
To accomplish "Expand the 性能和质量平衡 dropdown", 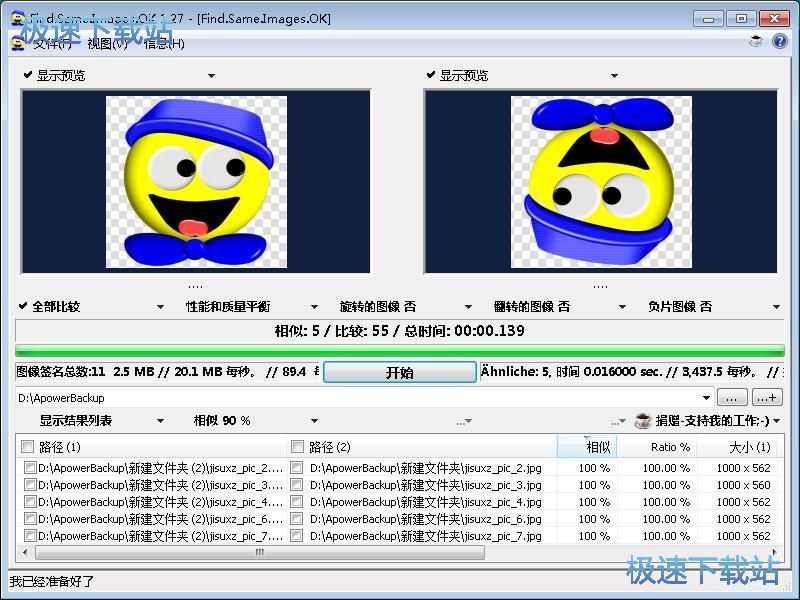I will click(250, 307).
